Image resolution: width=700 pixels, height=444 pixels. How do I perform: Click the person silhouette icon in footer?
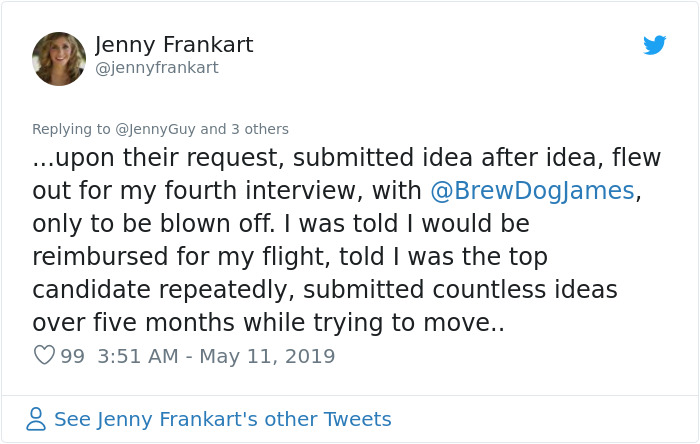36,419
